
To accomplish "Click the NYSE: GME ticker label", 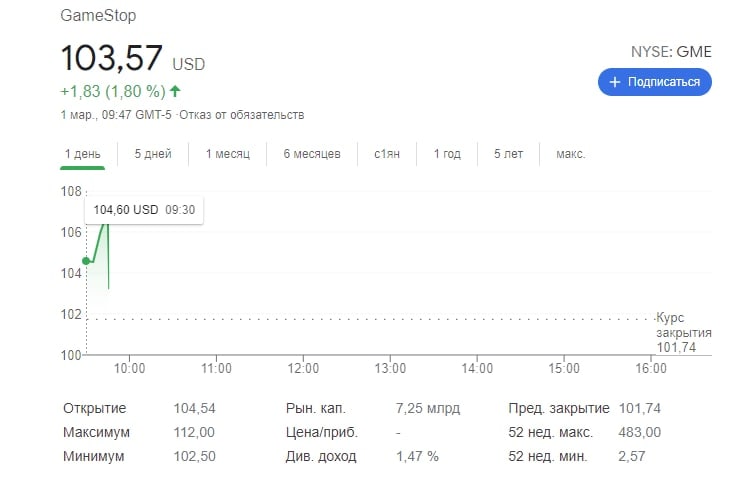I will coord(671,52).
